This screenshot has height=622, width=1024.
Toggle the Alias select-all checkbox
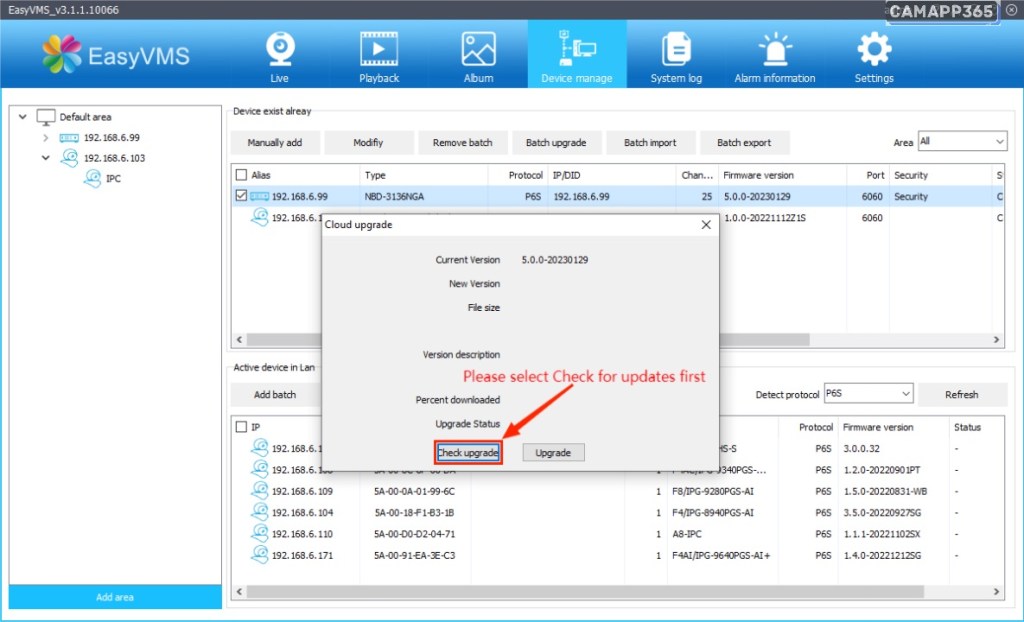241,175
